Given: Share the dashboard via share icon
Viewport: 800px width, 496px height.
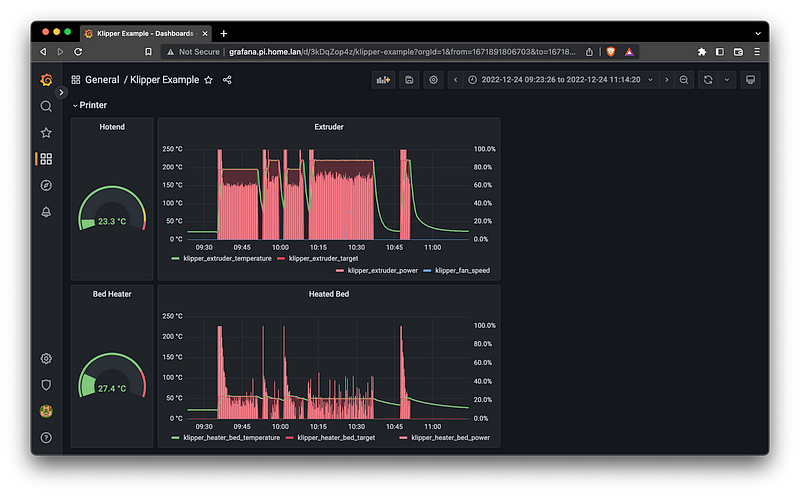Looking at the screenshot, I should (227, 80).
